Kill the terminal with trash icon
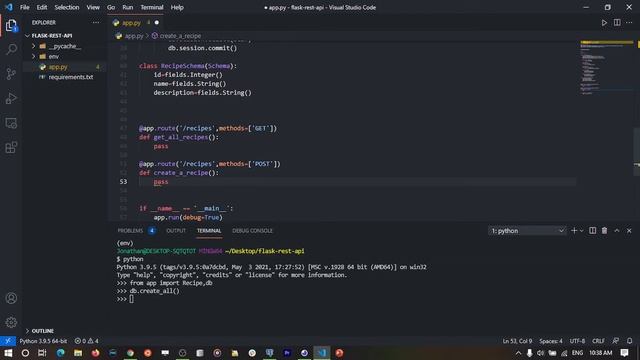Viewport: 640px width, 360px height. (604, 231)
